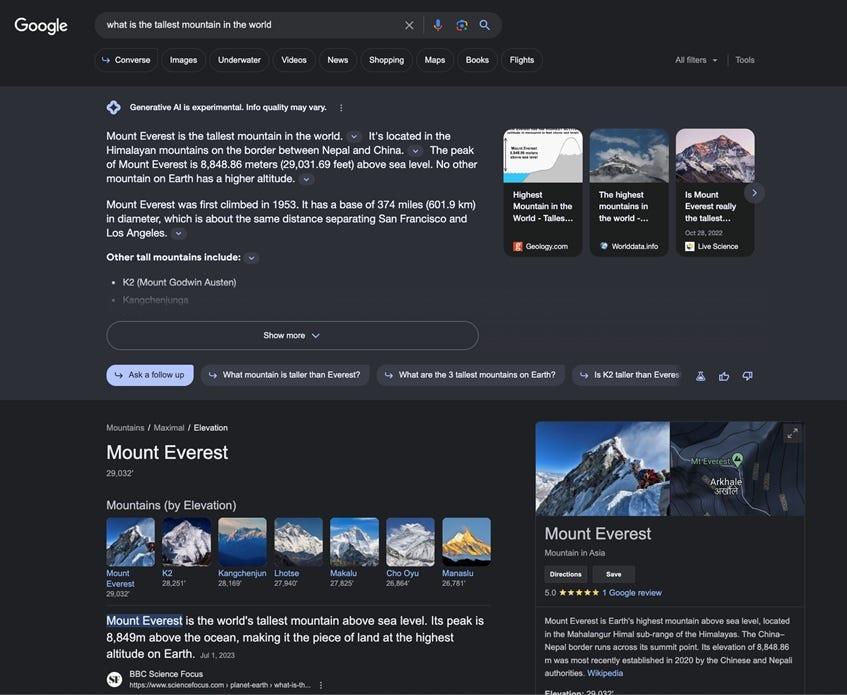Open three-dot options for sciencefocus.com result
The image size is (847, 695).
[321, 685]
